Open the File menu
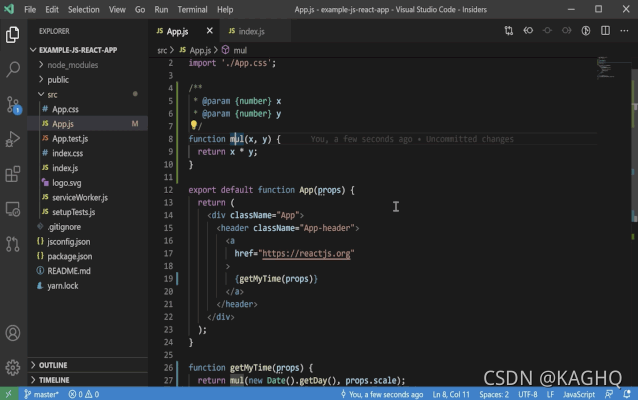 pos(30,9)
